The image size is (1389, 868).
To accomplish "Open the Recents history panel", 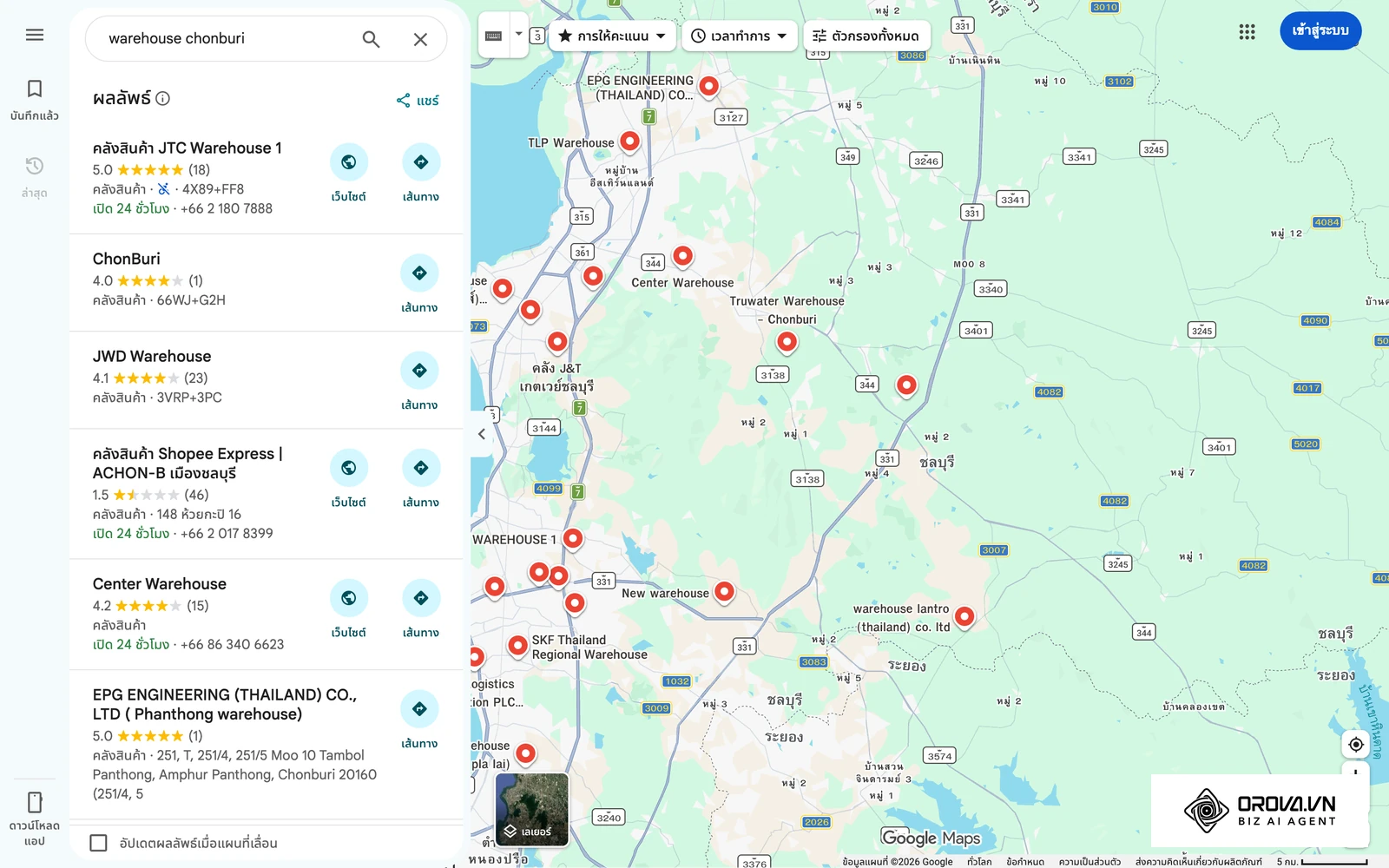I will click(x=35, y=176).
